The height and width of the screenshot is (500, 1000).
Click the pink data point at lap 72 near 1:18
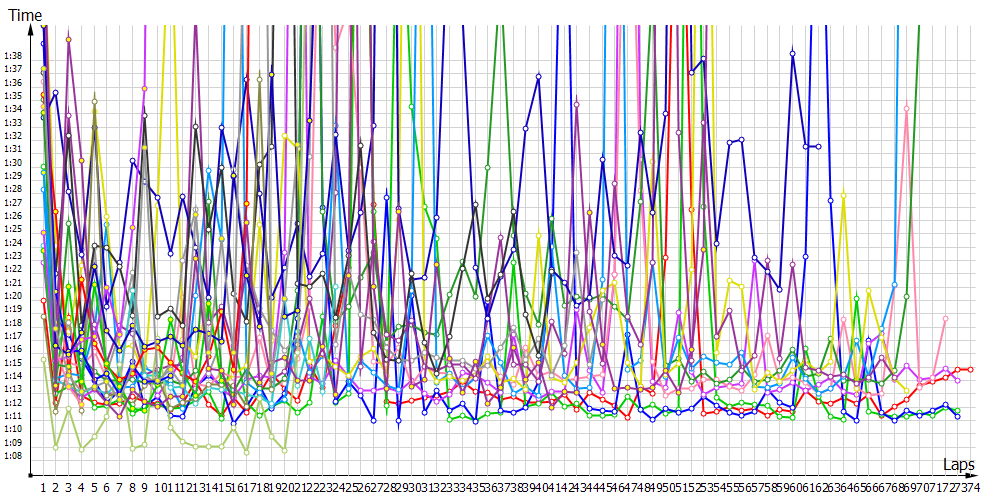pos(945,318)
